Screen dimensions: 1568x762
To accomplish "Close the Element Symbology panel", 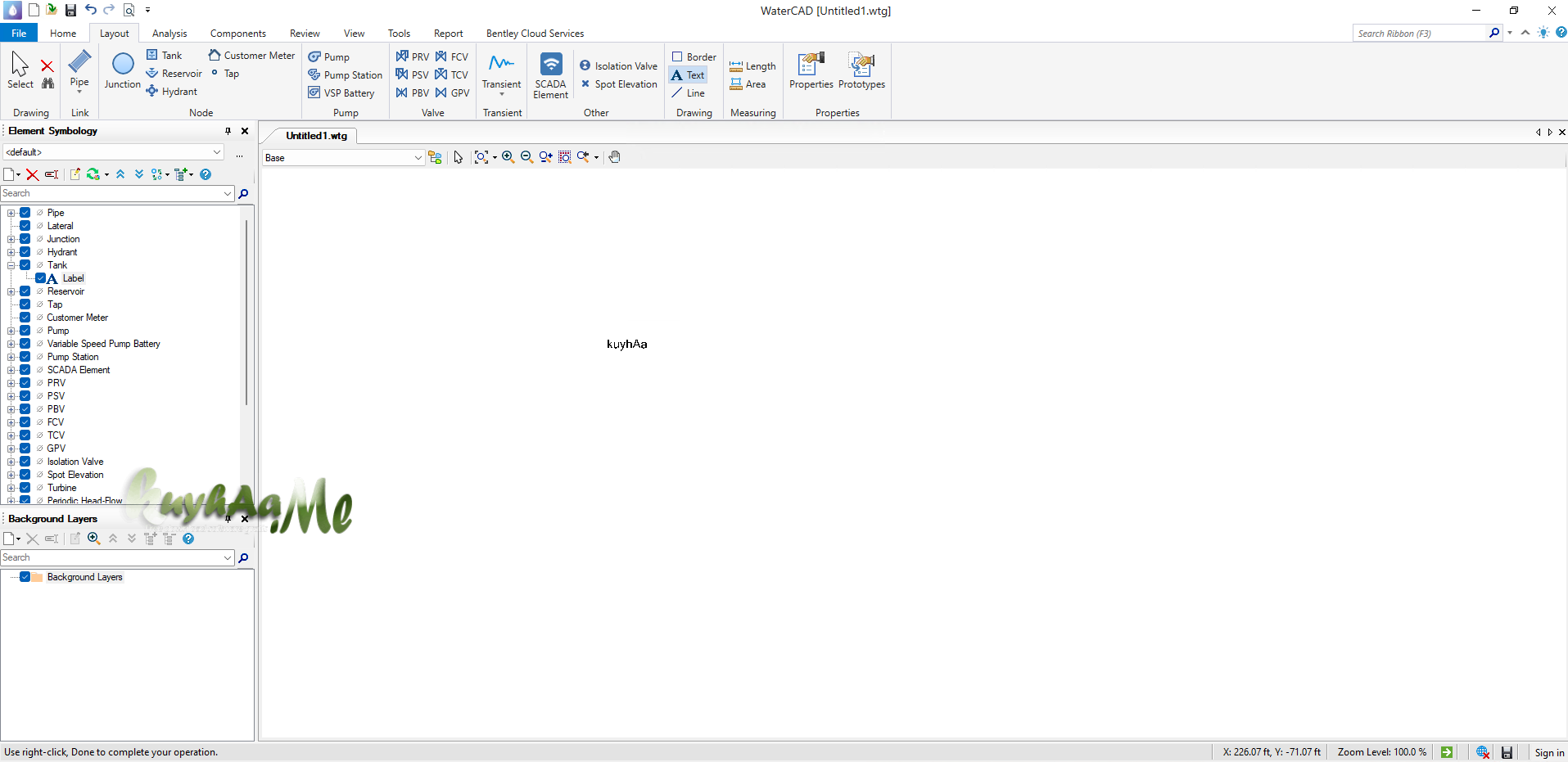I will pyautogui.click(x=245, y=131).
